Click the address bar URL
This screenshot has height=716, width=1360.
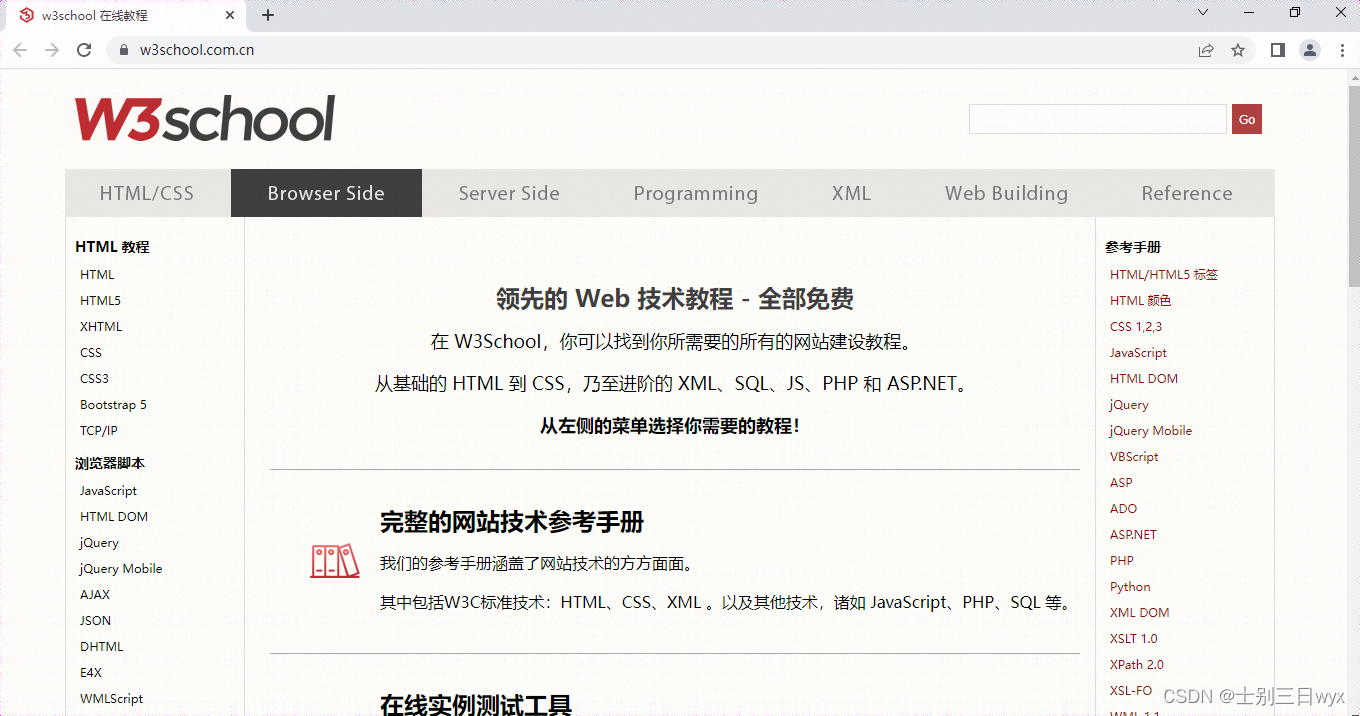pyautogui.click(x=197, y=50)
